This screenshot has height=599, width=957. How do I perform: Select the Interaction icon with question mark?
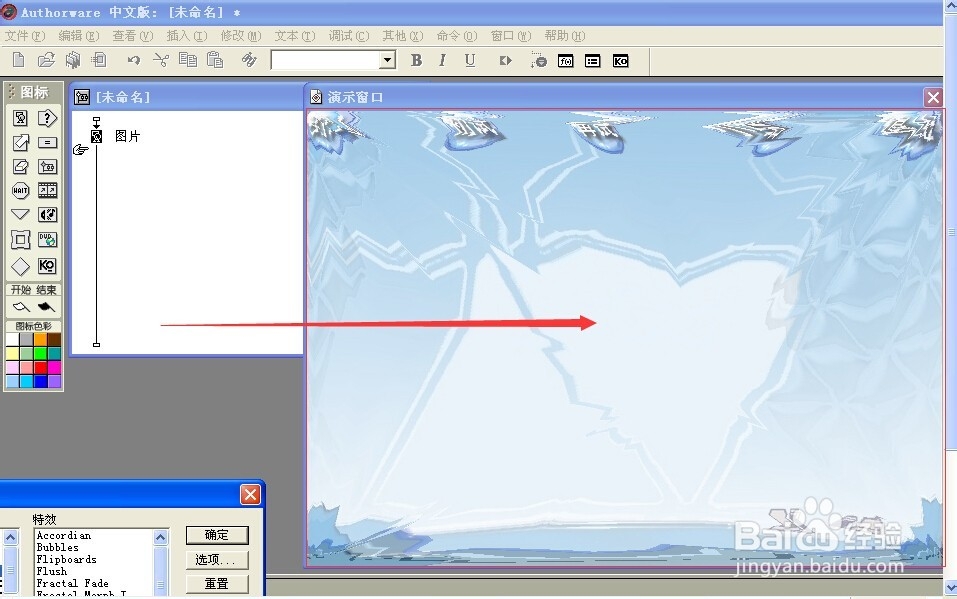[x=47, y=118]
